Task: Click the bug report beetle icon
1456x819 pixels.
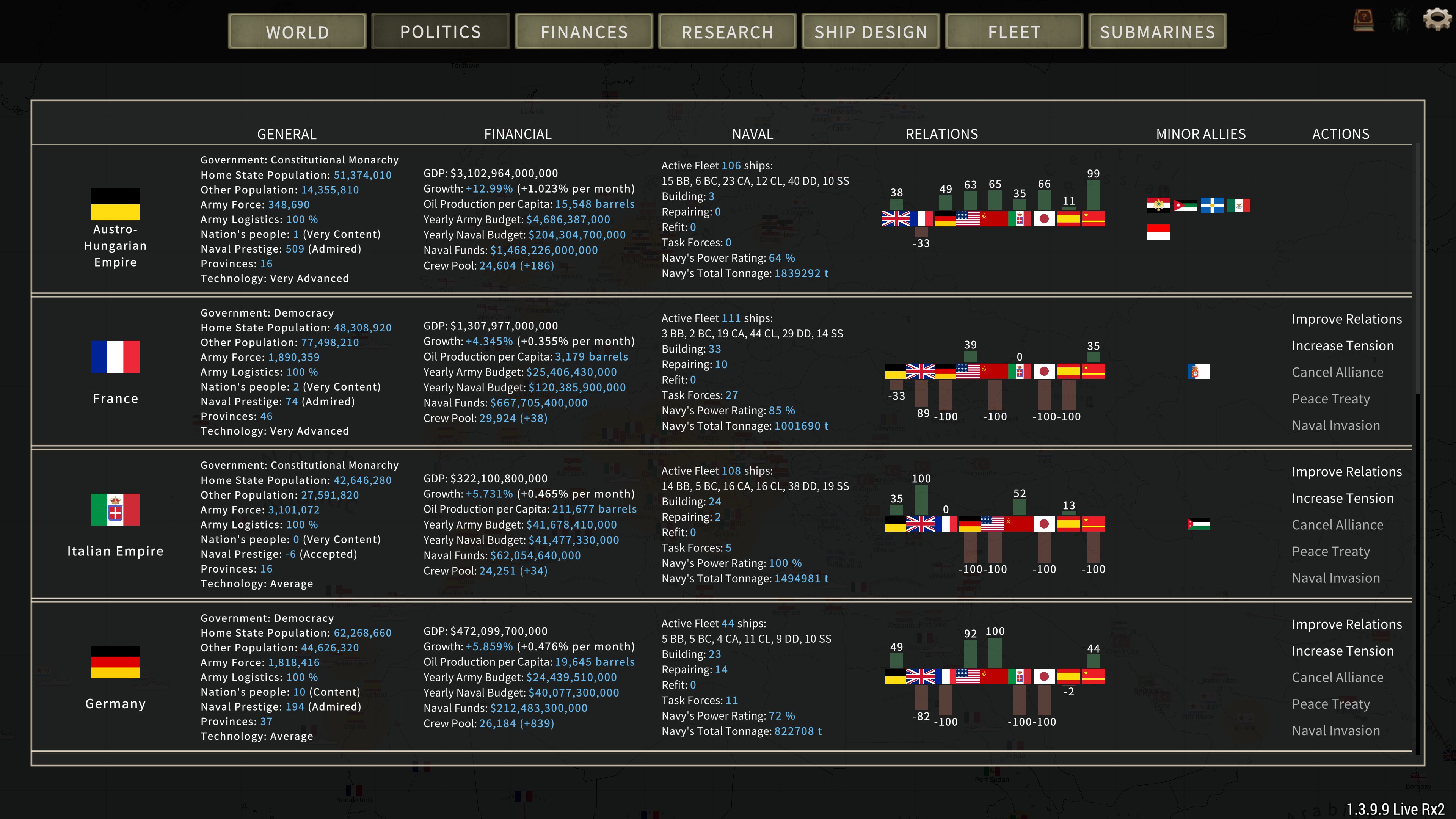Action: [x=1401, y=21]
